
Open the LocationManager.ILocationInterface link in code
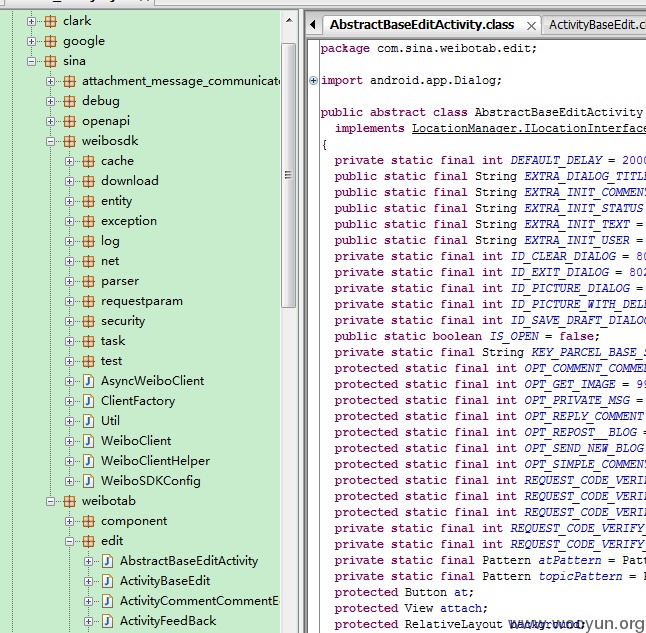(x=529, y=129)
